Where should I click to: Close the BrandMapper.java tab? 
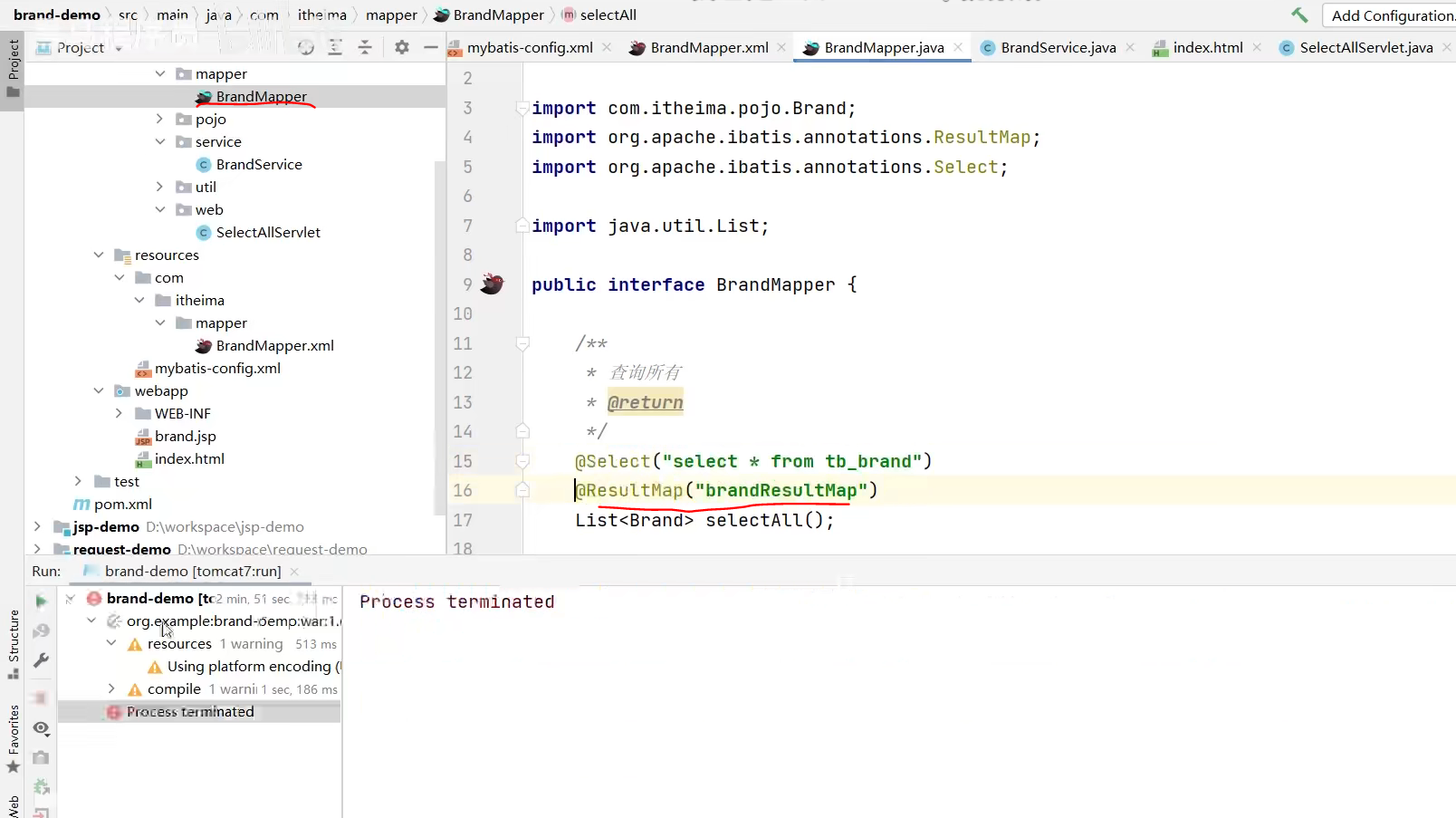pos(958,47)
